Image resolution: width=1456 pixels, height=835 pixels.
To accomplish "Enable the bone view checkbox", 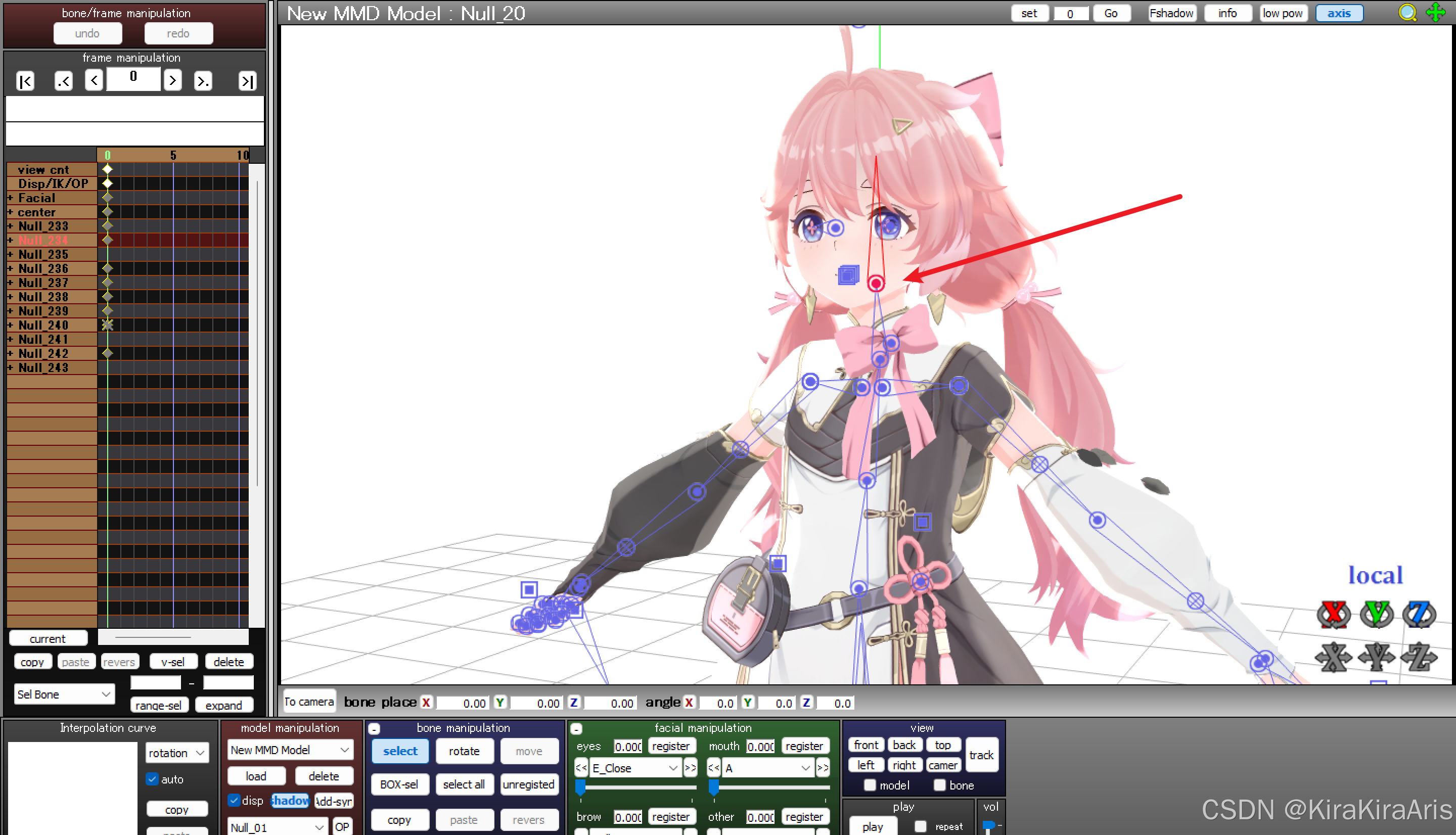I will [939, 785].
